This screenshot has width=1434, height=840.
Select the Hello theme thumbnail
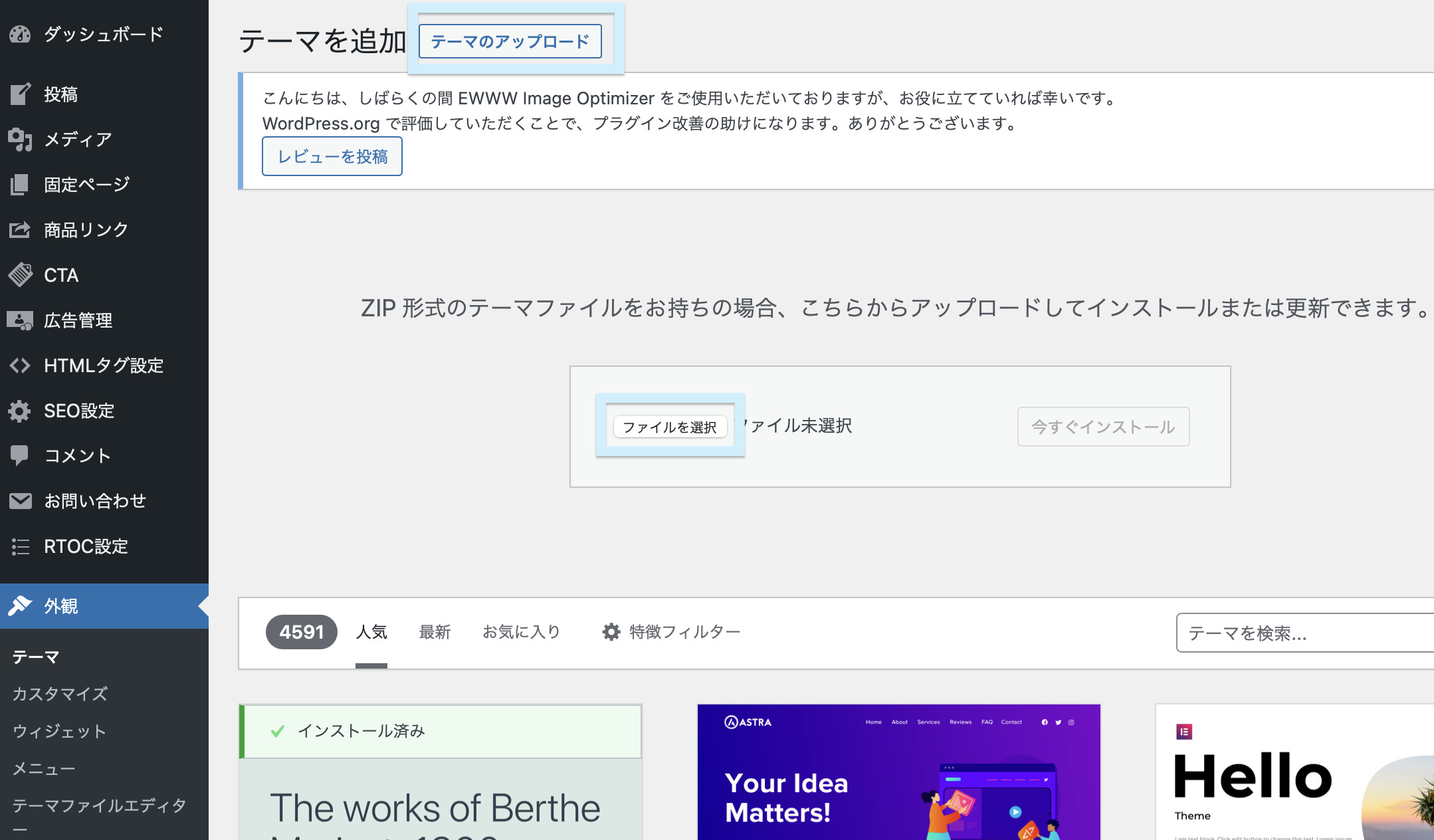point(1294,772)
